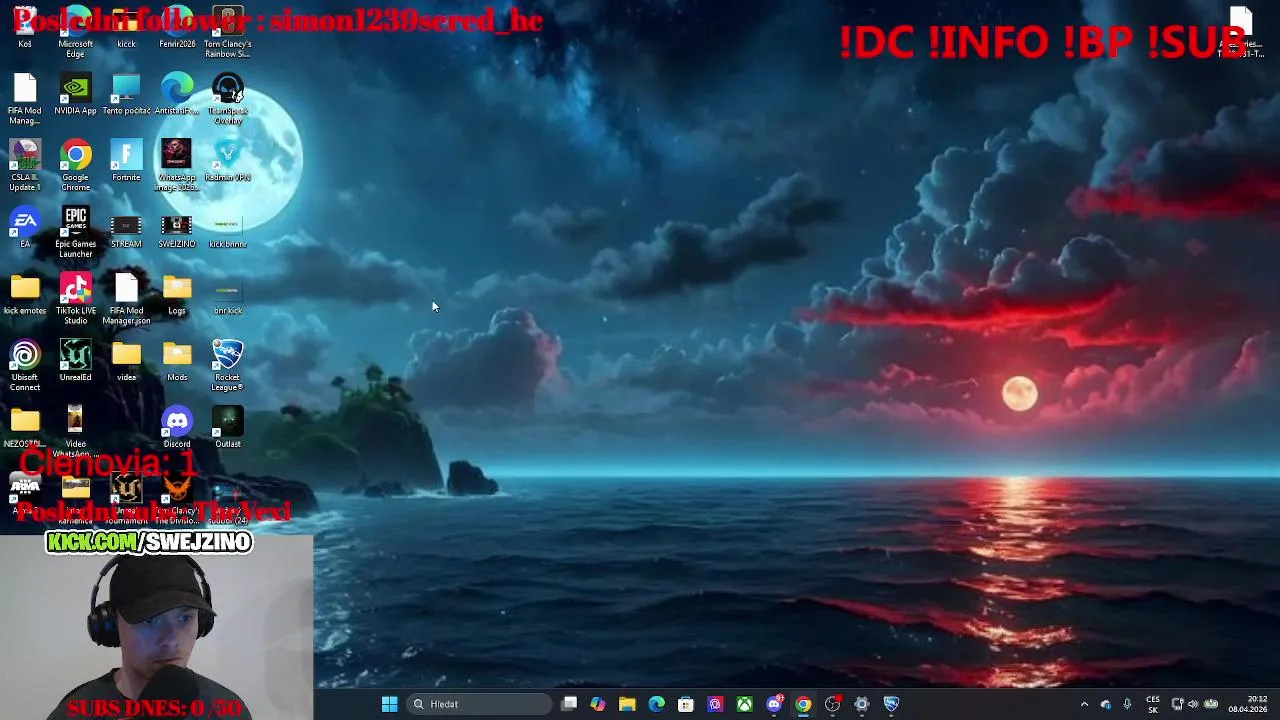Open Copilot from the taskbar
Viewport: 1280px width, 720px height.
tap(598, 704)
